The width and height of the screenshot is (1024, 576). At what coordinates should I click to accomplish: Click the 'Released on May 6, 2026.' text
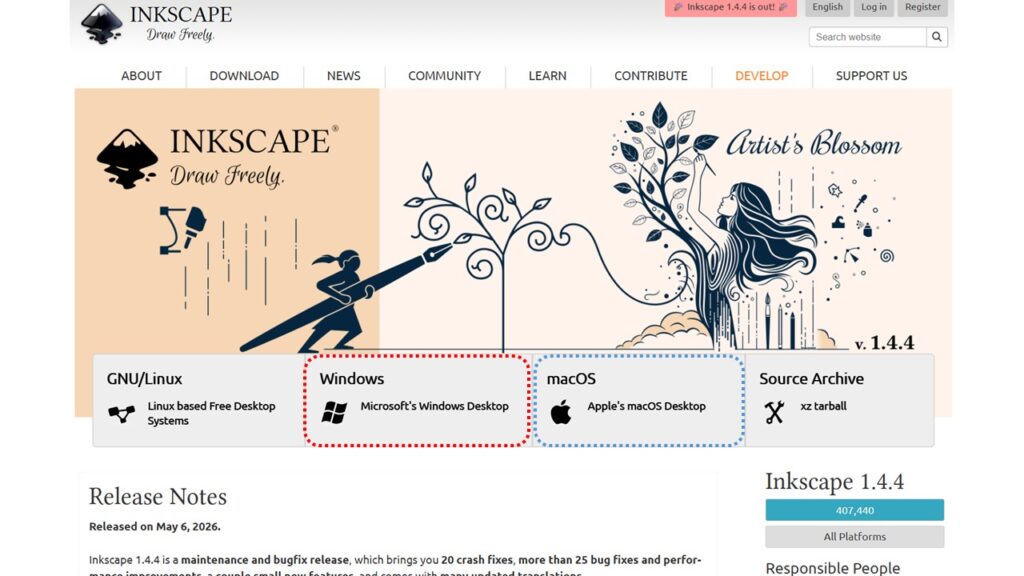point(155,526)
